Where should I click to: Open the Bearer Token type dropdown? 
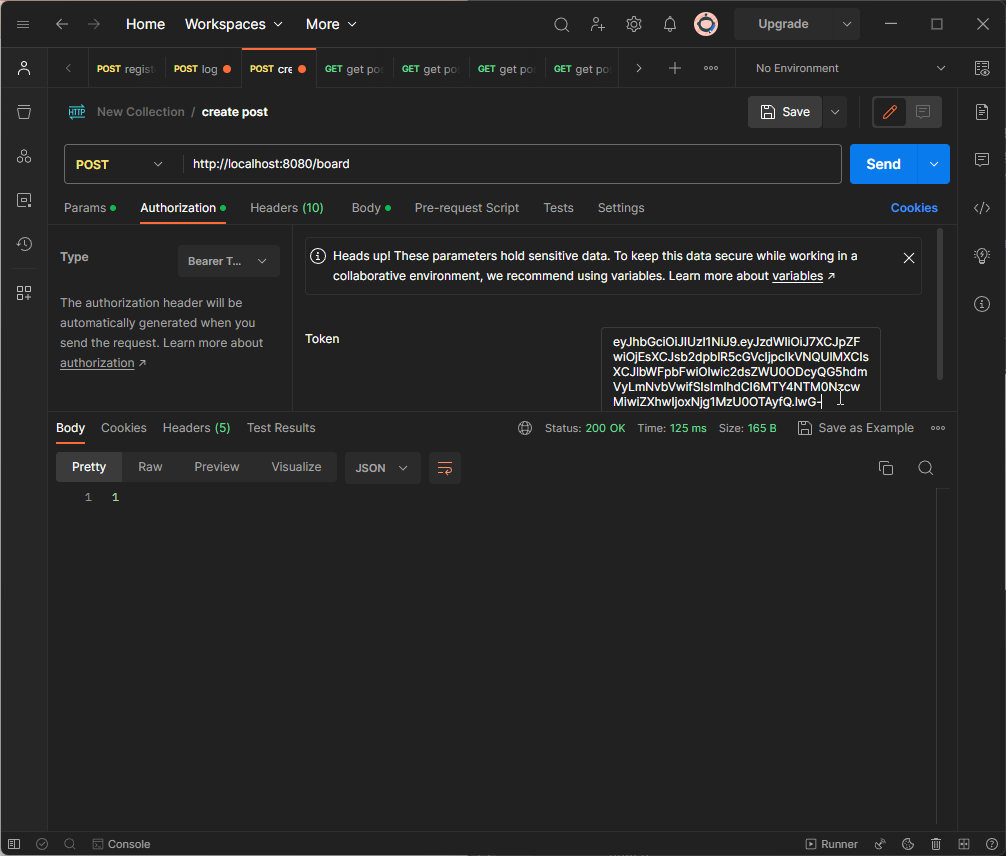coord(228,261)
